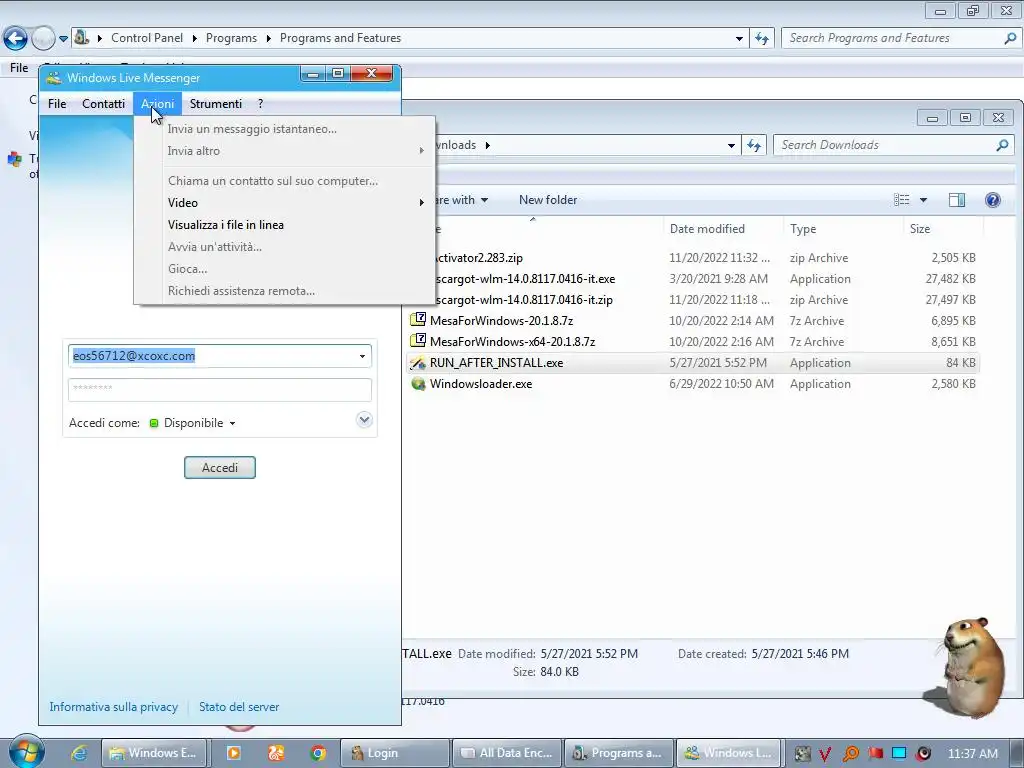Screen dimensions: 1024x768
Task: Click the Control Panel breadcrumb
Action: [x=146, y=38]
